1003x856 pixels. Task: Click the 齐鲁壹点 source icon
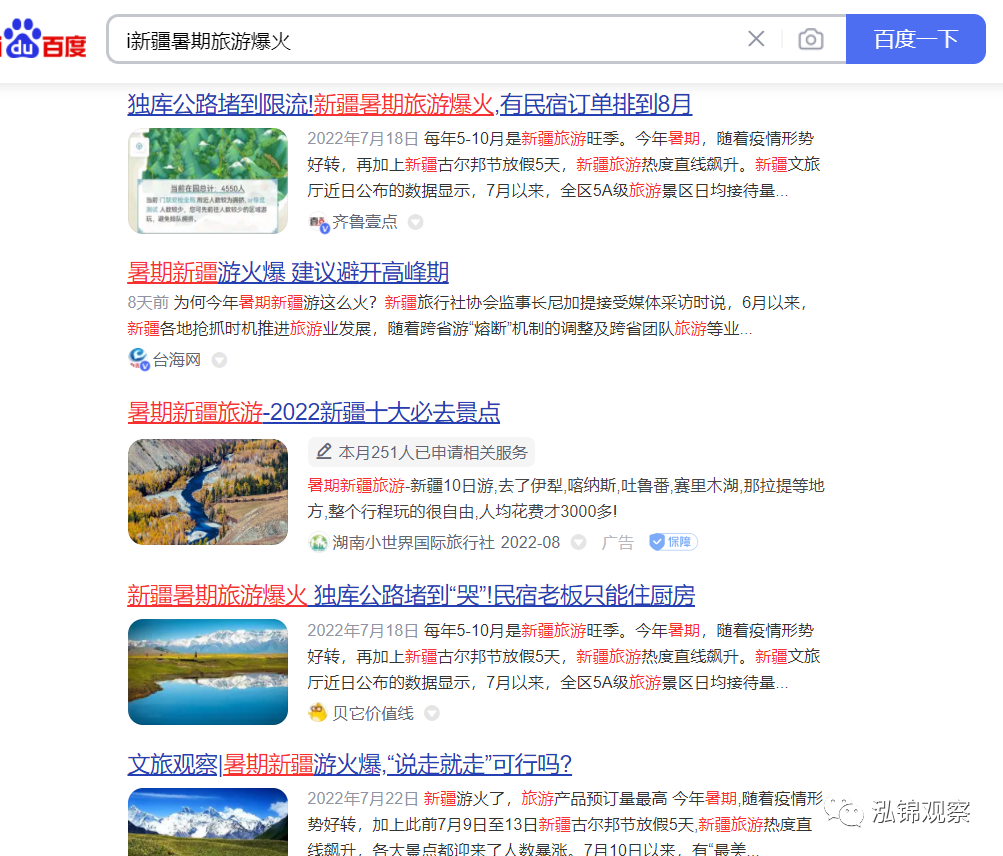click(x=318, y=222)
